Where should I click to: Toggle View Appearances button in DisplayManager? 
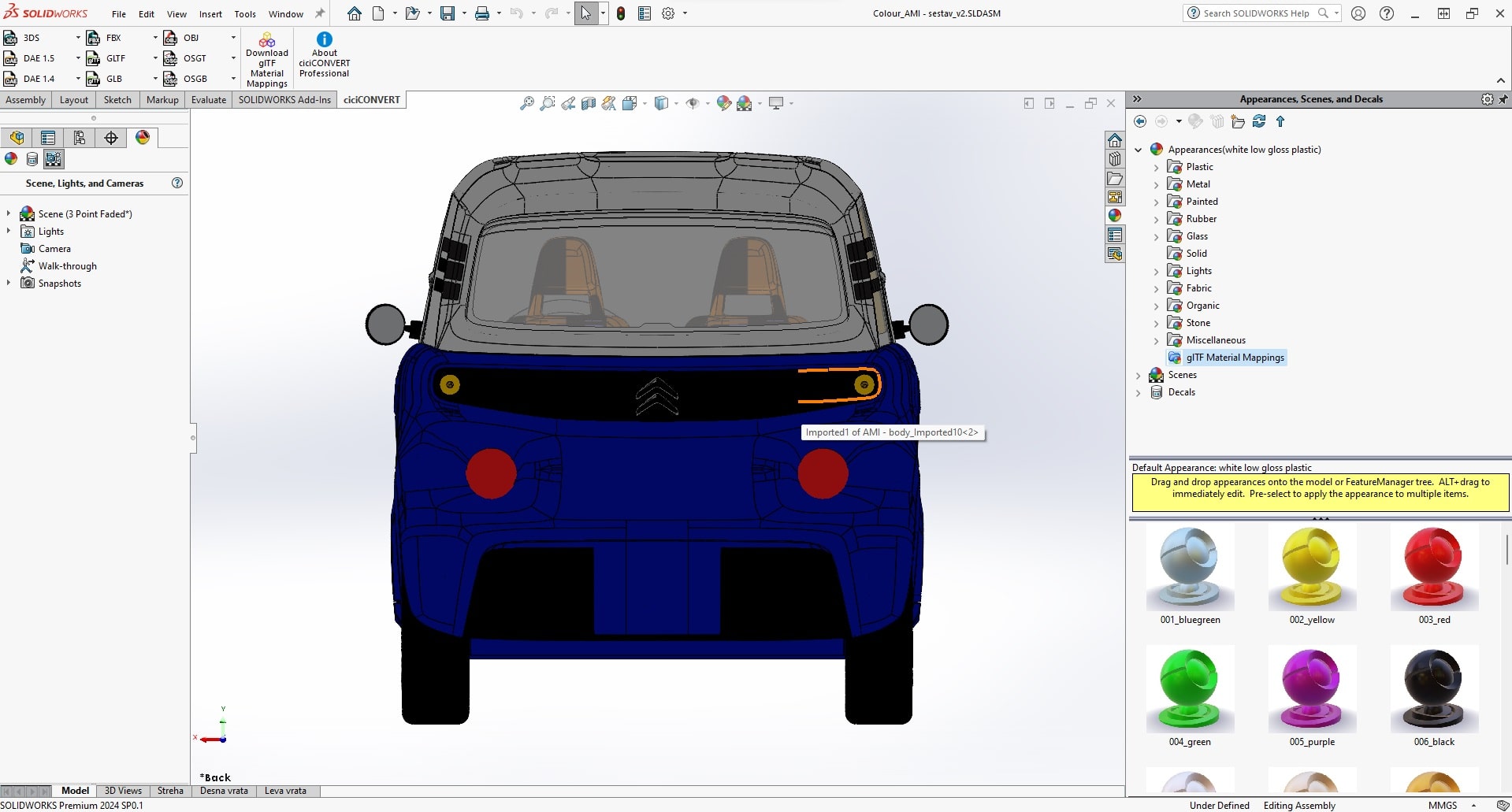point(11,159)
